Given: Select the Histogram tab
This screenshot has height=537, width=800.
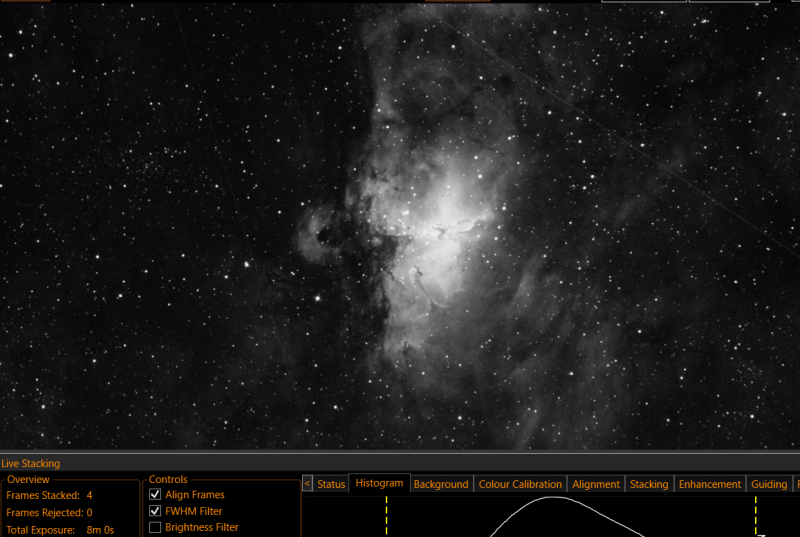Looking at the screenshot, I should (379, 483).
